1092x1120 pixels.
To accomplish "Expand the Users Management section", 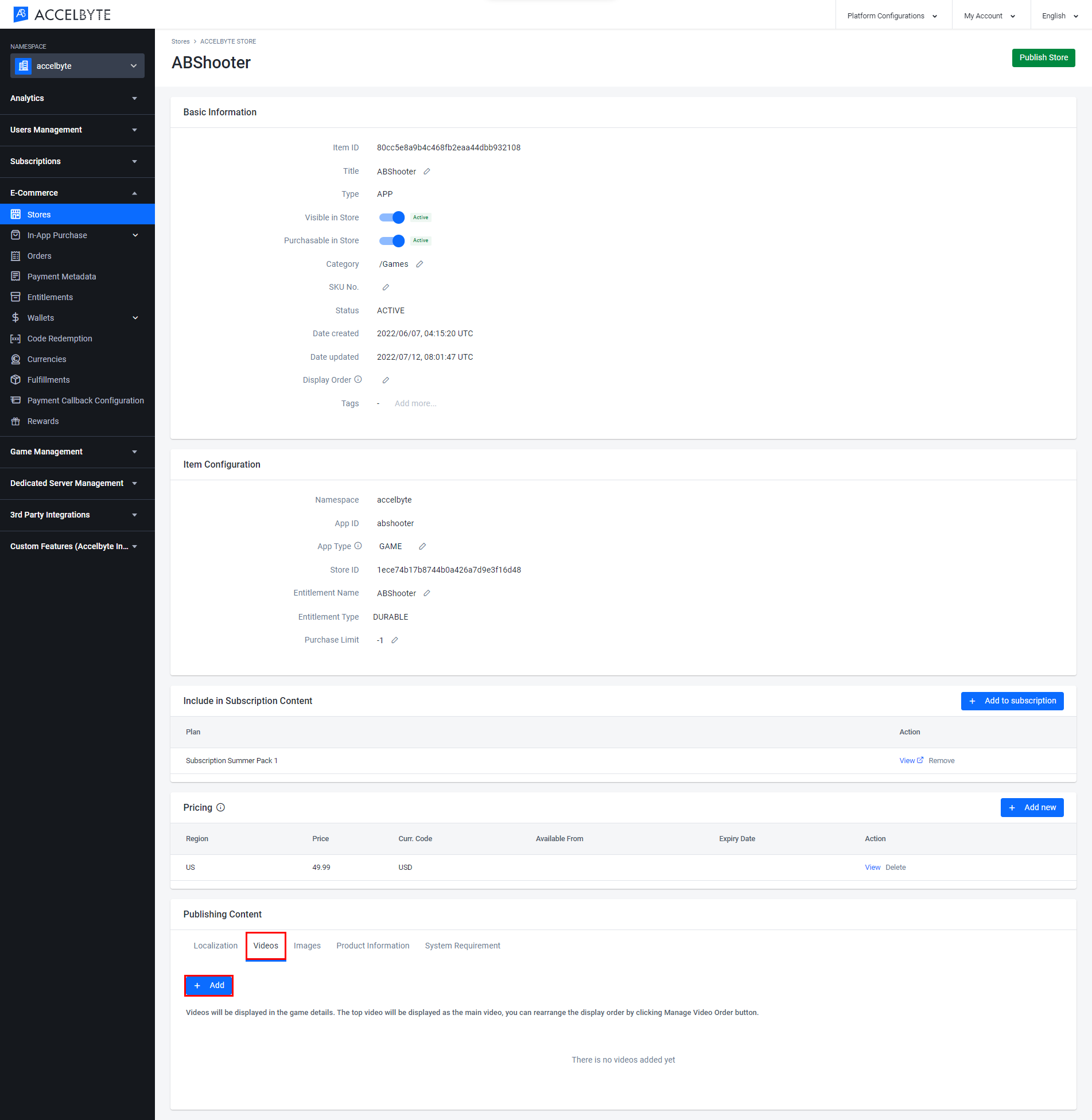I will click(x=77, y=130).
